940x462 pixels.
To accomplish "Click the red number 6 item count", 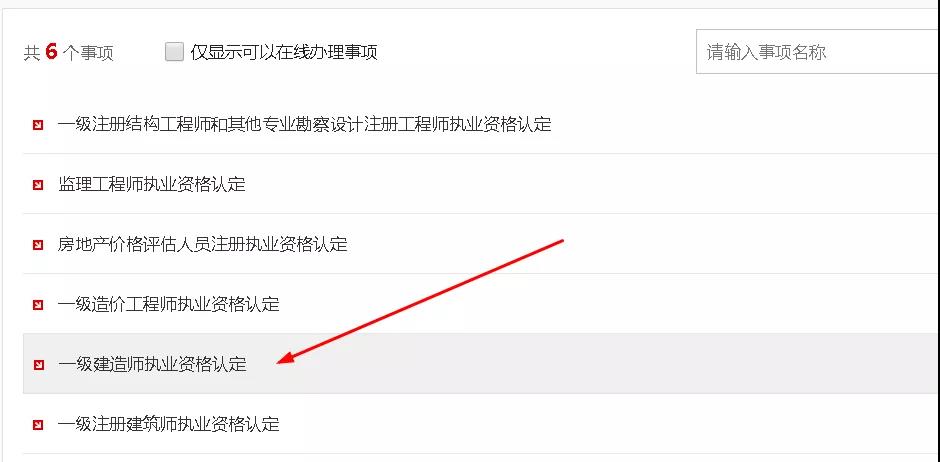I will point(51,53).
